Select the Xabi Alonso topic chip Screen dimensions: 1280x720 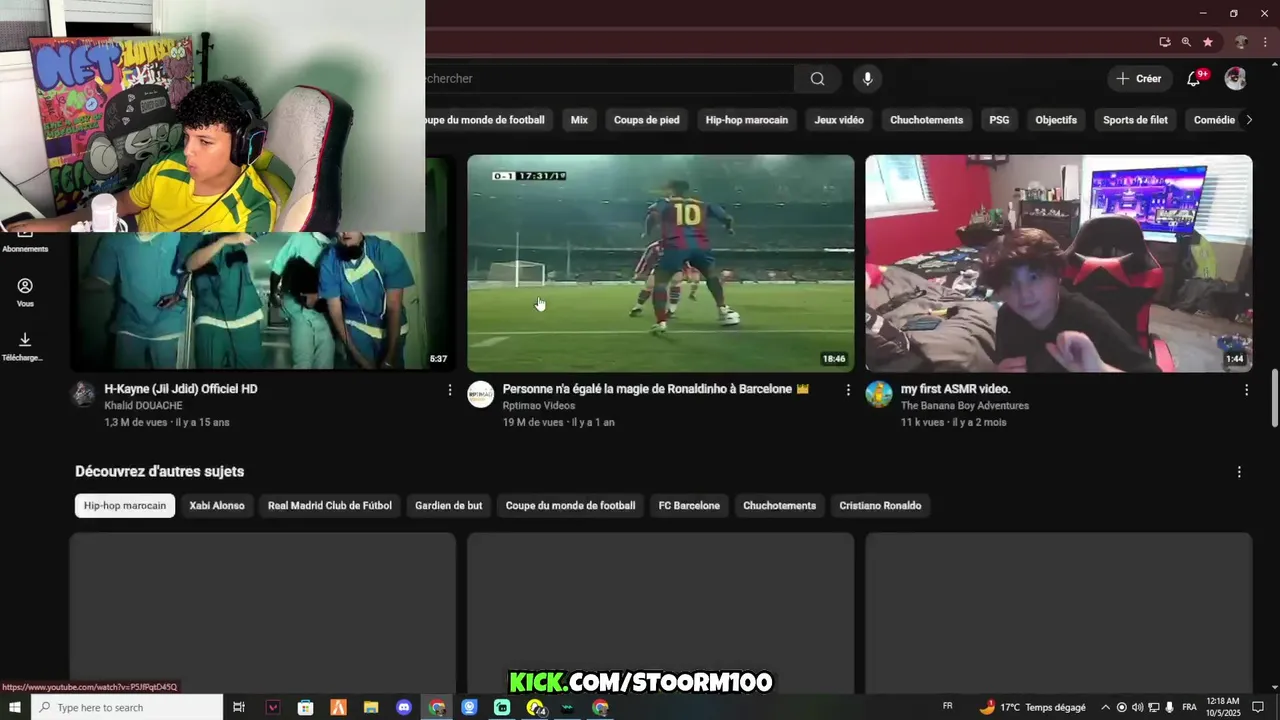[217, 506]
